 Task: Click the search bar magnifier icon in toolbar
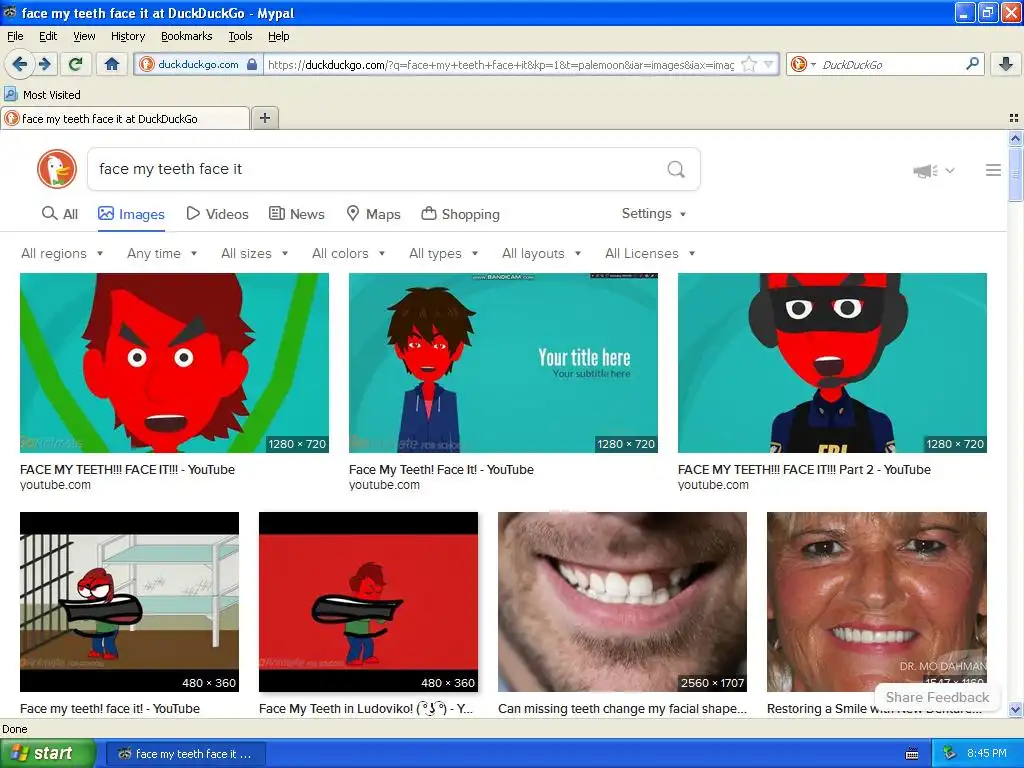[972, 64]
